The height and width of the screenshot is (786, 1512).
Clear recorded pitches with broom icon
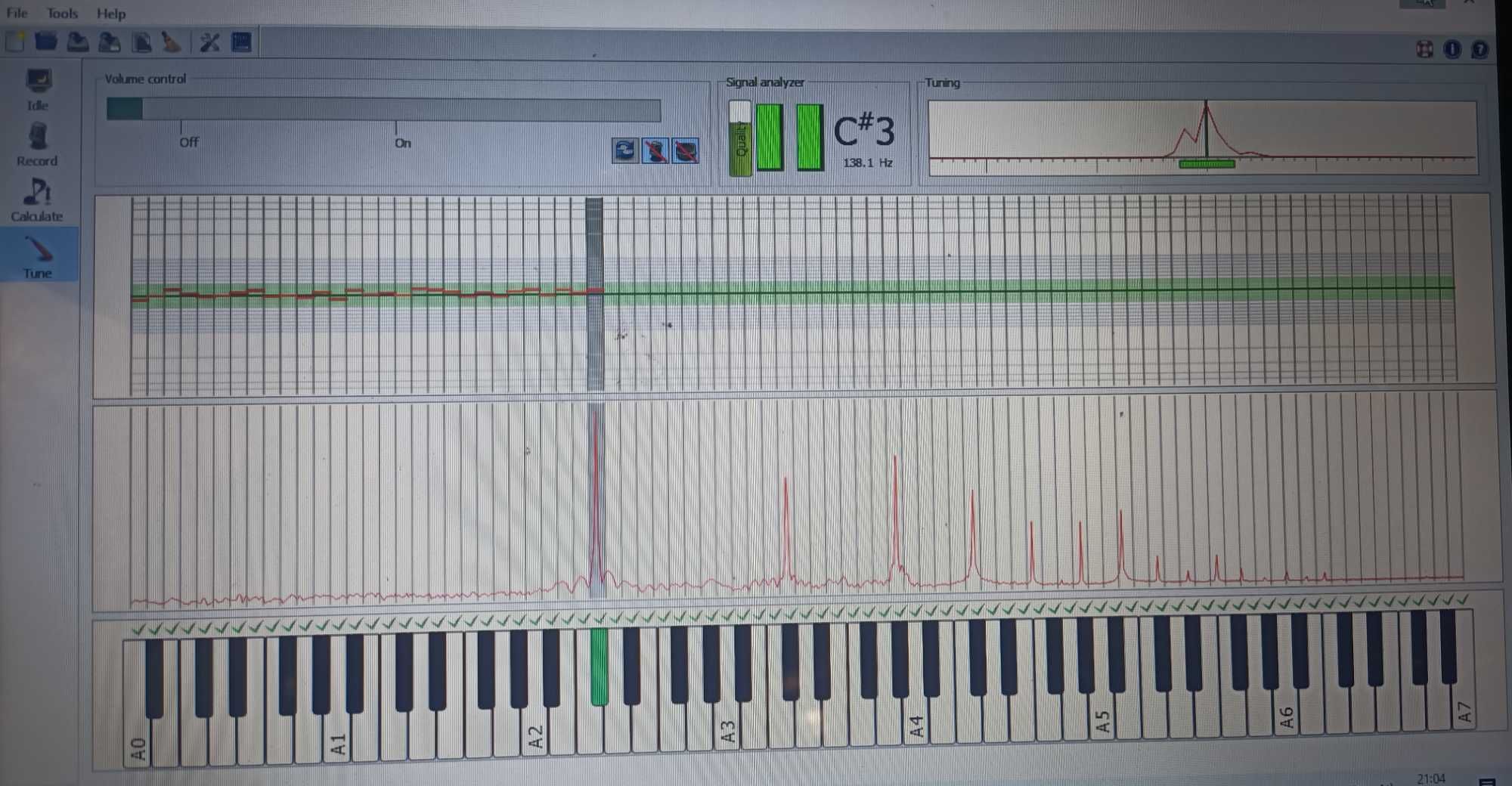(x=172, y=42)
